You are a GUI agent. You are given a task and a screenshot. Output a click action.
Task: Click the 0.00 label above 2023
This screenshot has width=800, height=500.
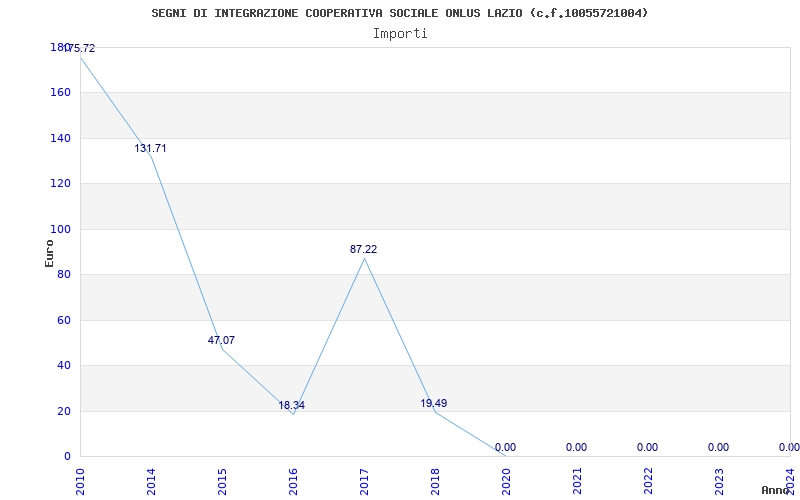point(718,447)
